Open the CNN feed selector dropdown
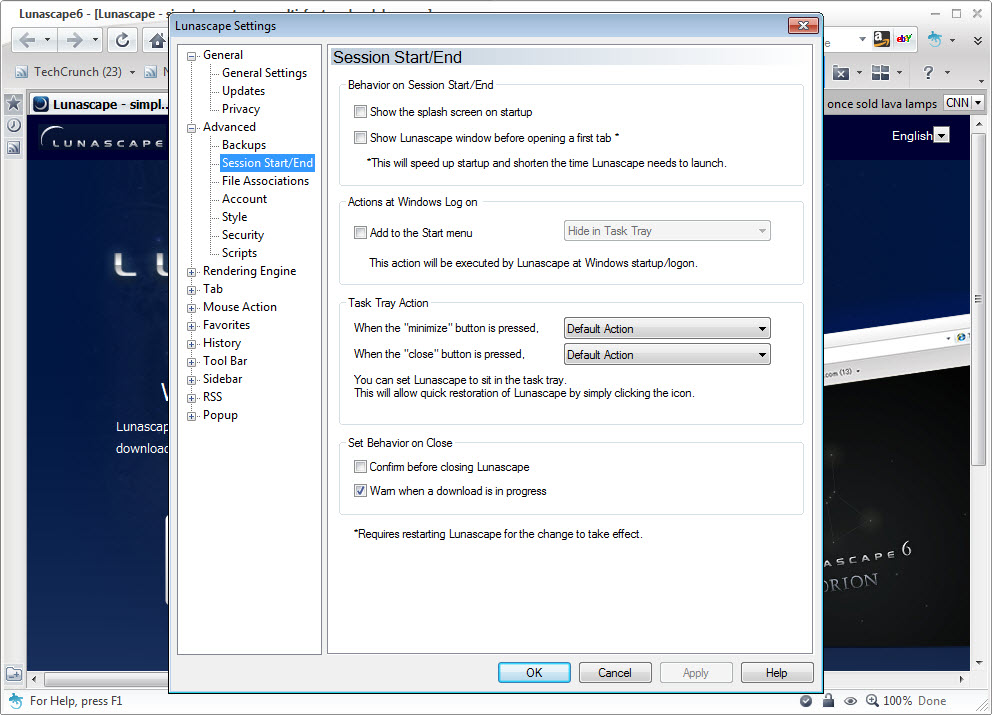The width and height of the screenshot is (992, 715). click(x=978, y=103)
